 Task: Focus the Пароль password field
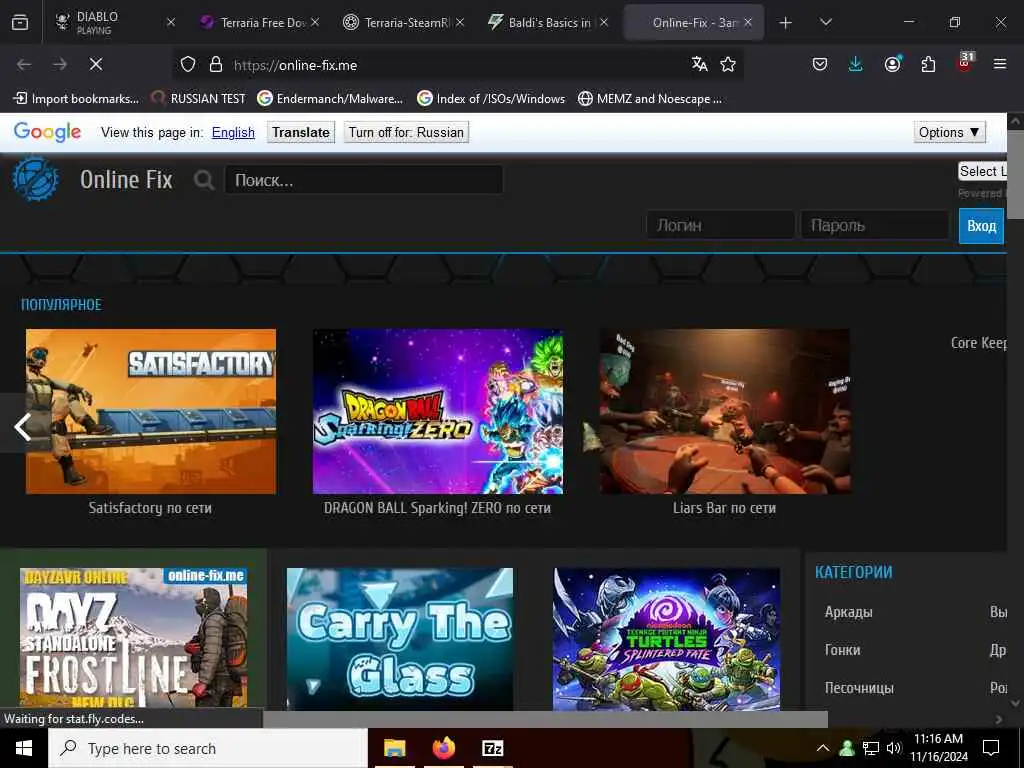[x=874, y=225]
